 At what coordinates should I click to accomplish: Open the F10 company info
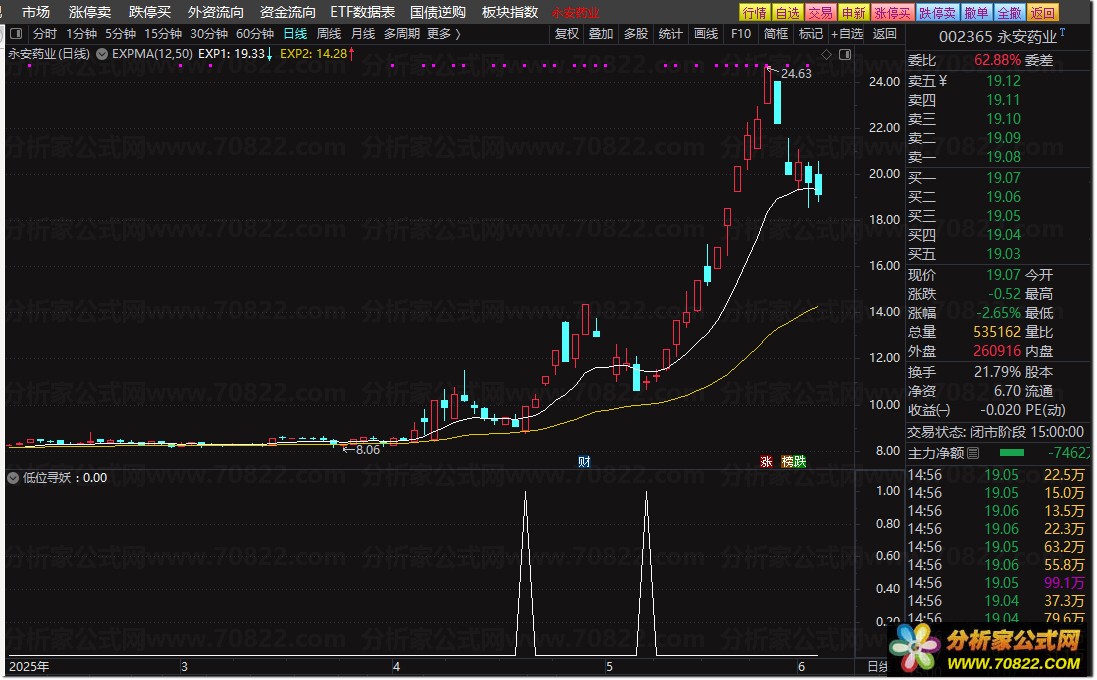point(741,34)
